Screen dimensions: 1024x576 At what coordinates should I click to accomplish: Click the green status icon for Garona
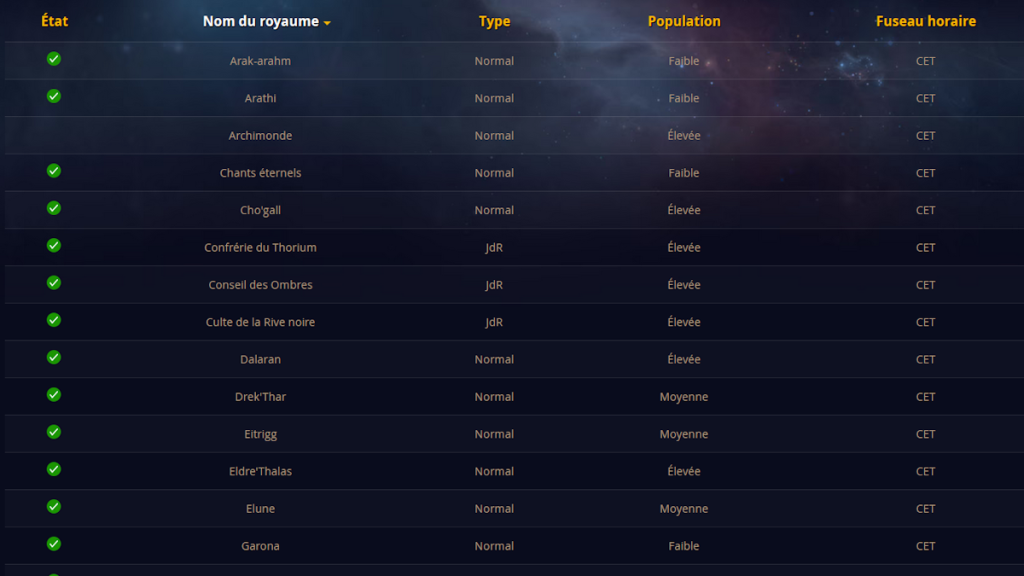pos(54,544)
